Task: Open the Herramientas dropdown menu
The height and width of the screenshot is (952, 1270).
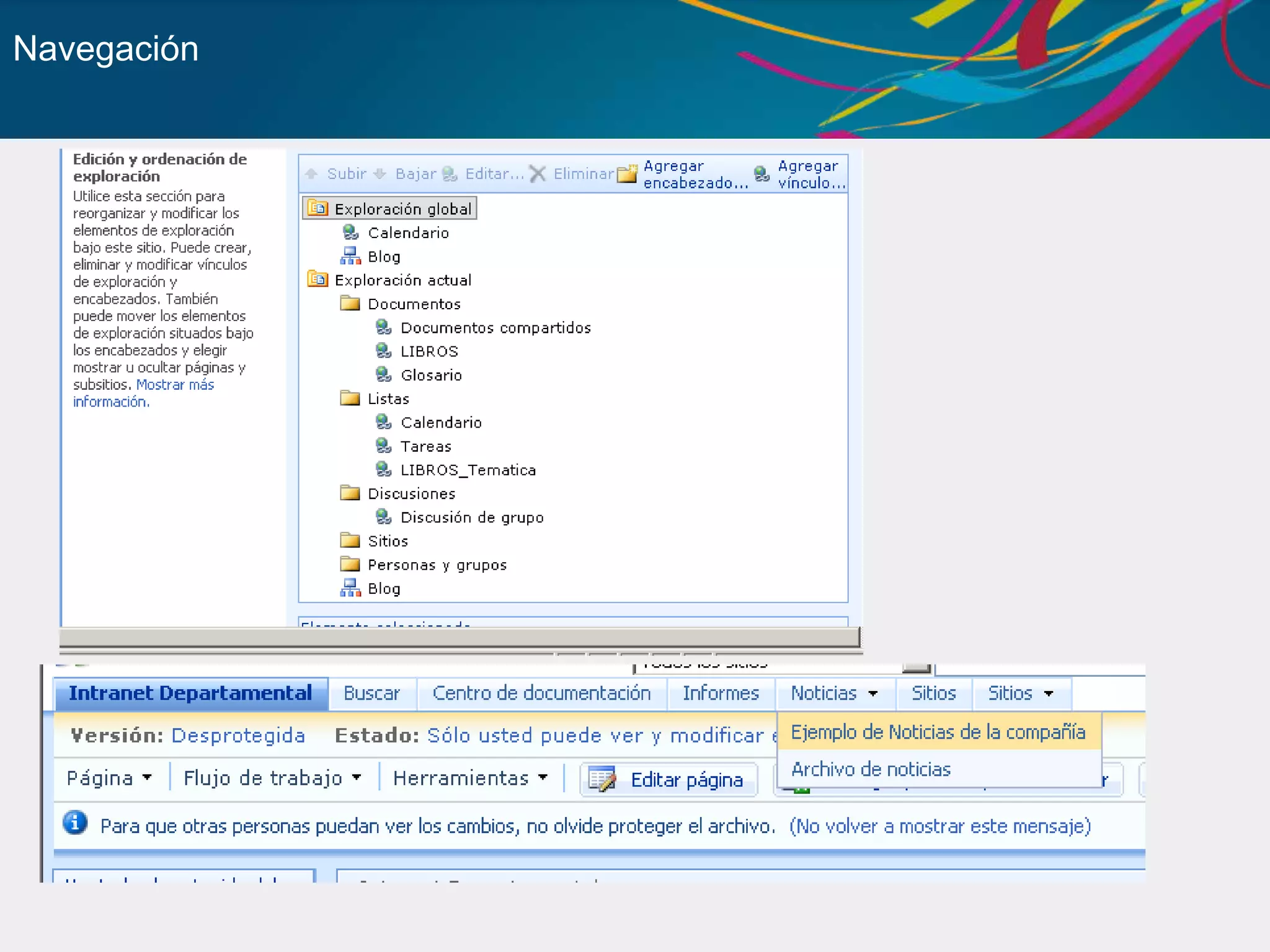Action: [543, 777]
